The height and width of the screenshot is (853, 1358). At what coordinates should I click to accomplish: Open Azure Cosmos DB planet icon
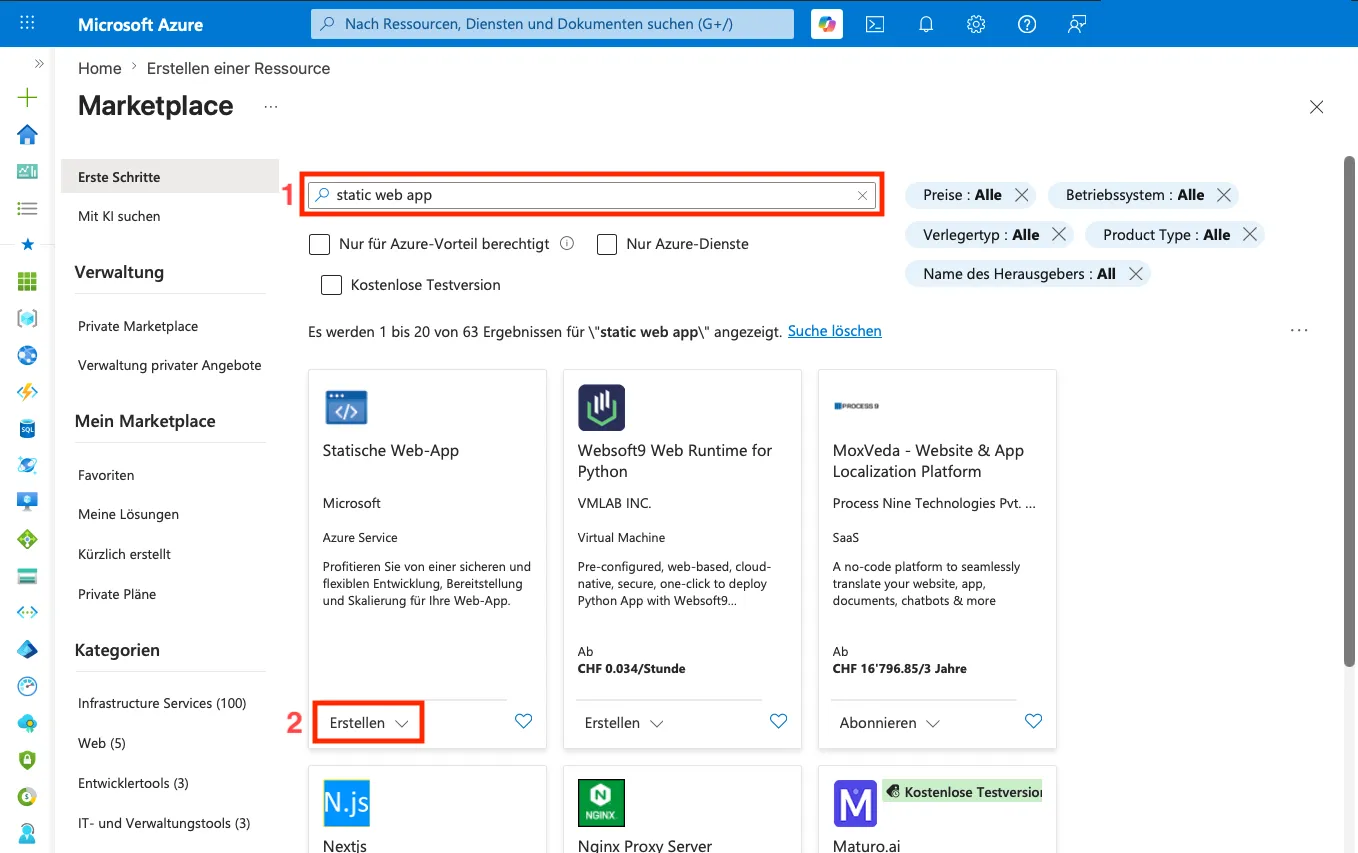(28, 465)
